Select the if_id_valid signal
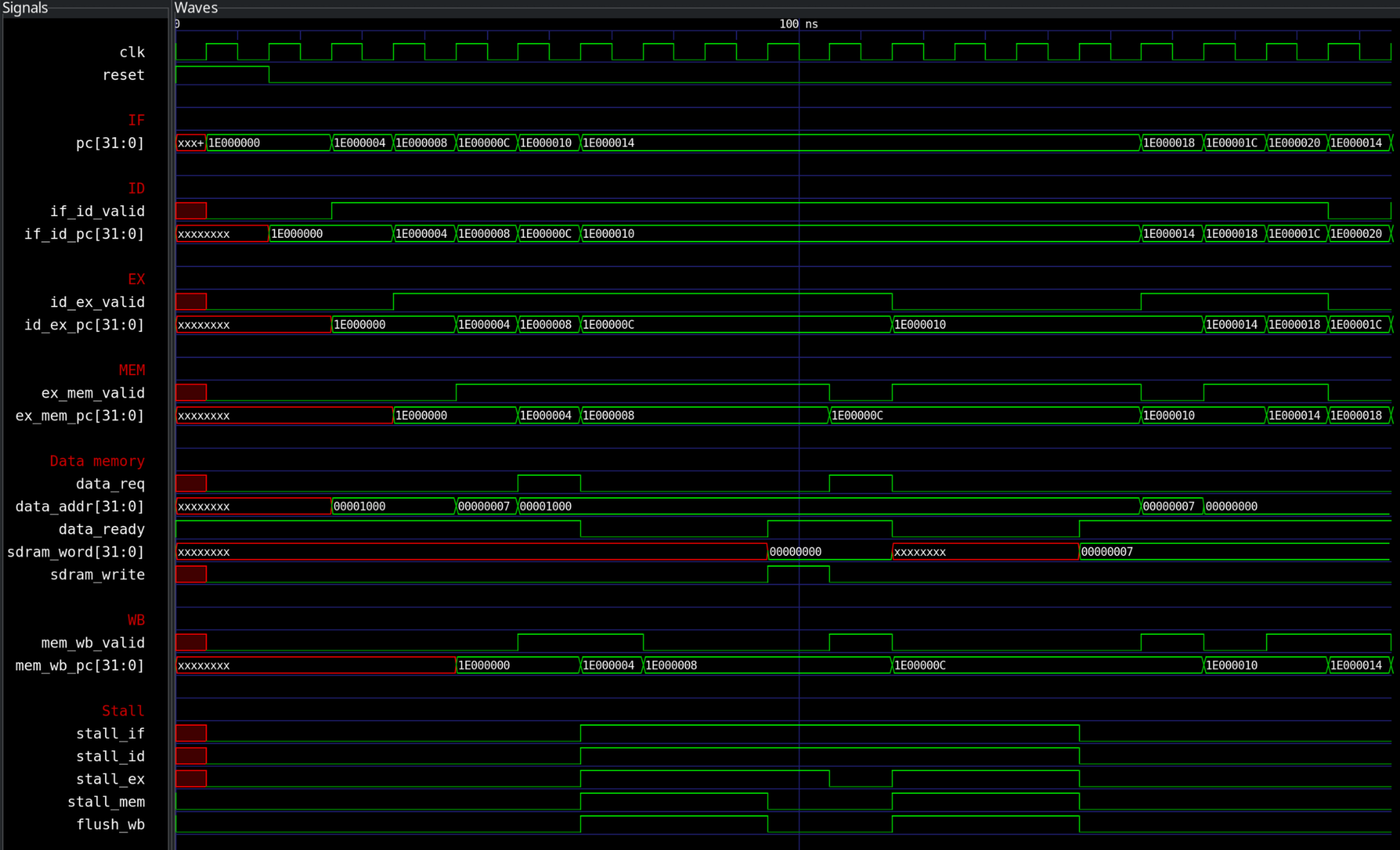 click(97, 211)
